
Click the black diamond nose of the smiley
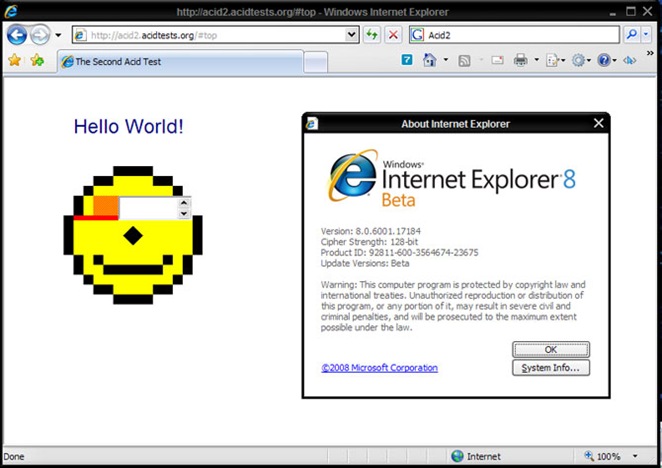point(133,236)
